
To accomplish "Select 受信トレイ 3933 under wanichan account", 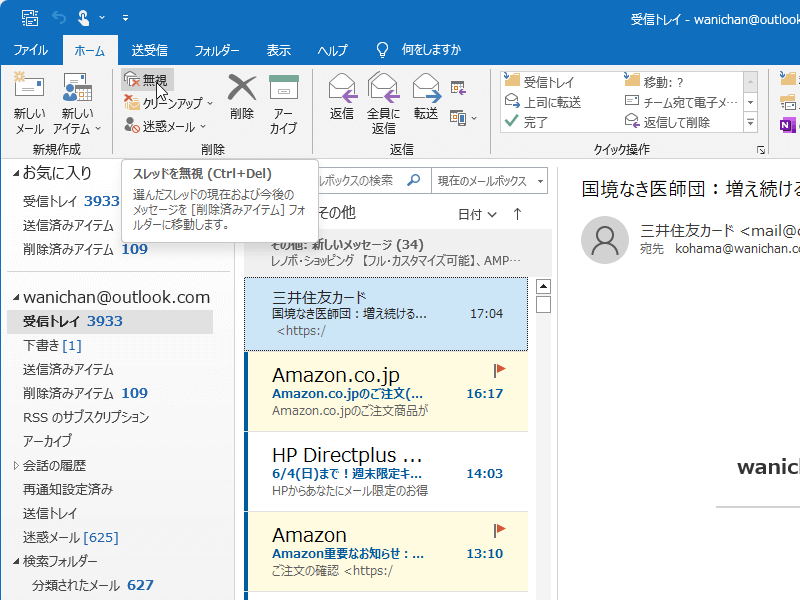I will click(110, 321).
